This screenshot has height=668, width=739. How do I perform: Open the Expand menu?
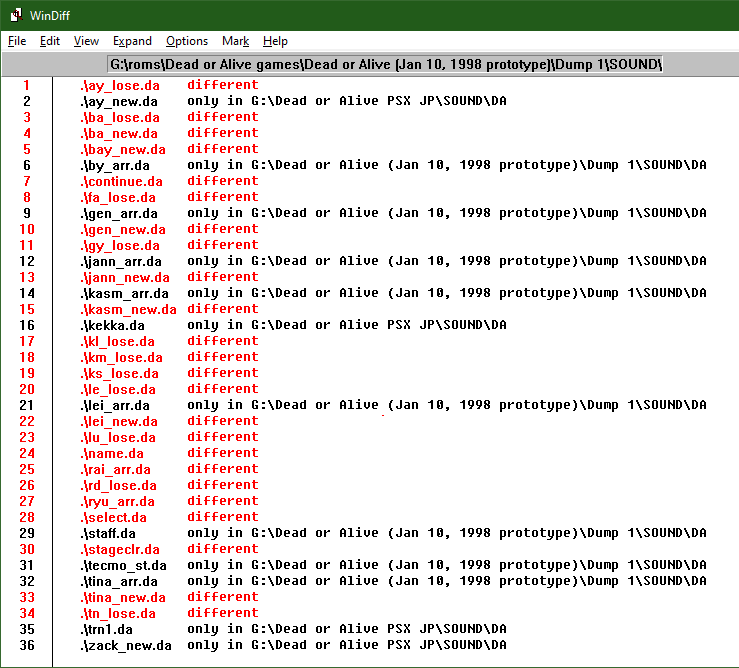pos(132,41)
